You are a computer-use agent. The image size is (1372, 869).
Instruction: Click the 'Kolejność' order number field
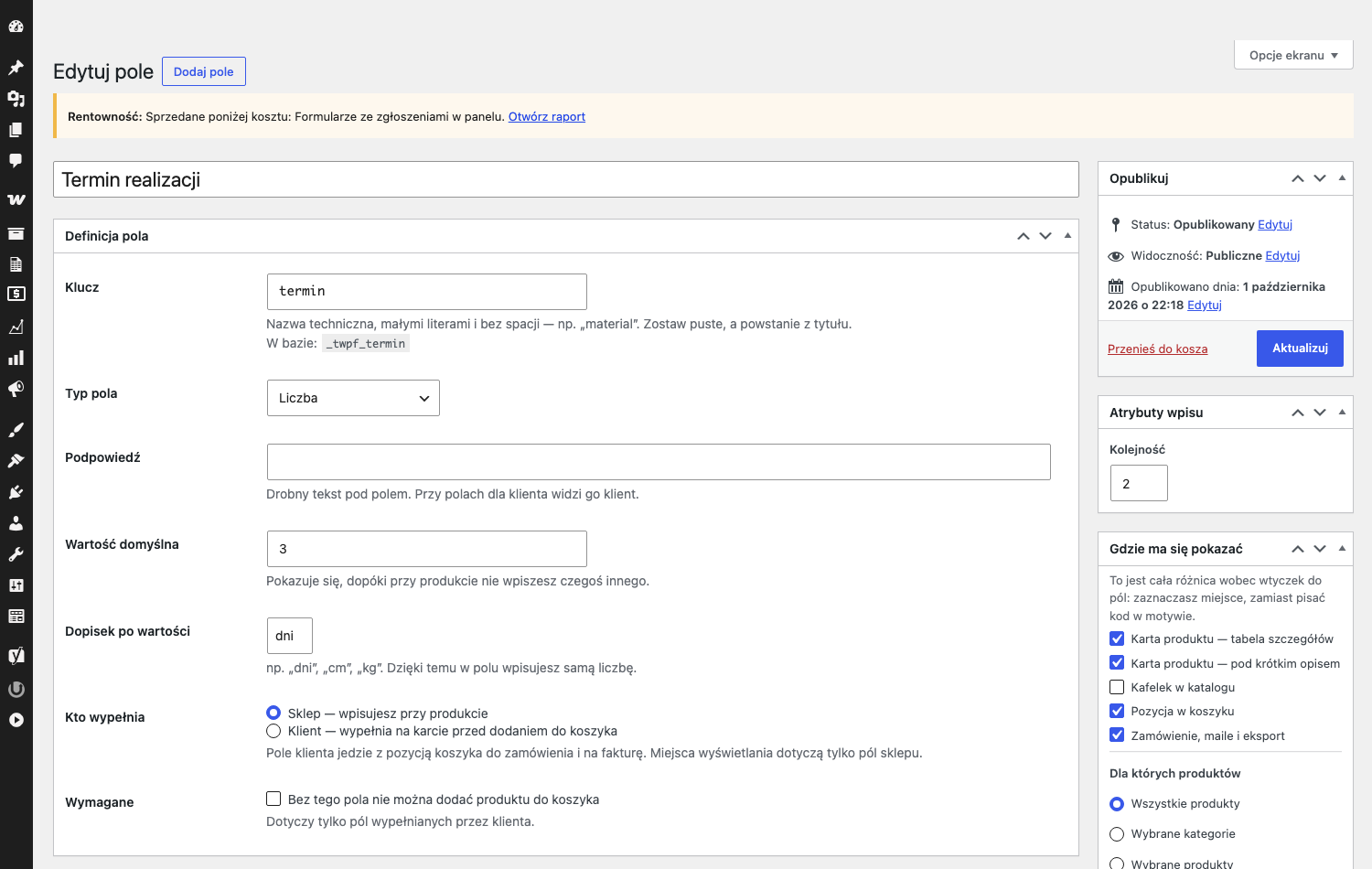pyautogui.click(x=1139, y=483)
